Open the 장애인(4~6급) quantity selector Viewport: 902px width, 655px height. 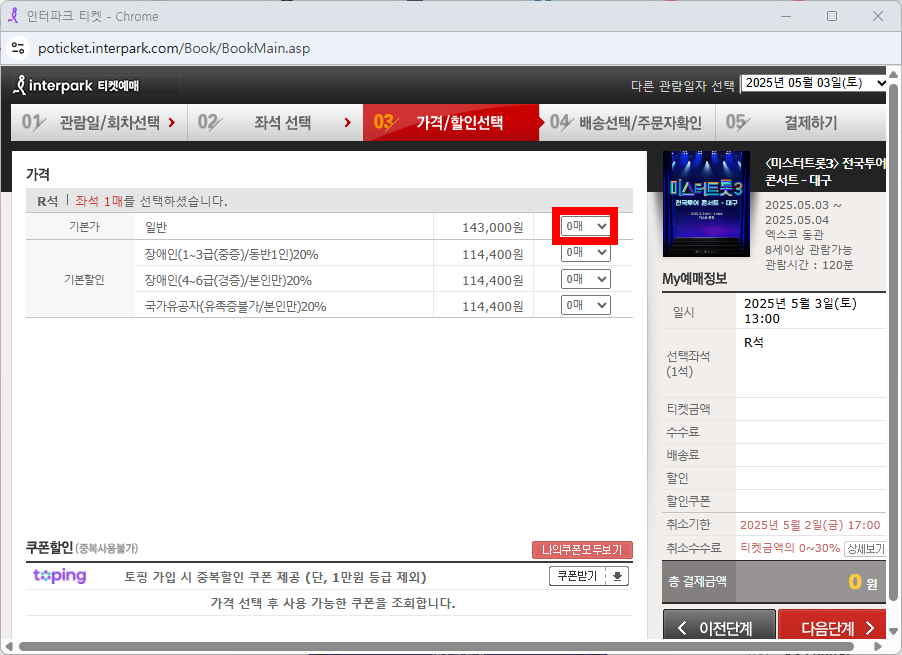click(x=585, y=279)
